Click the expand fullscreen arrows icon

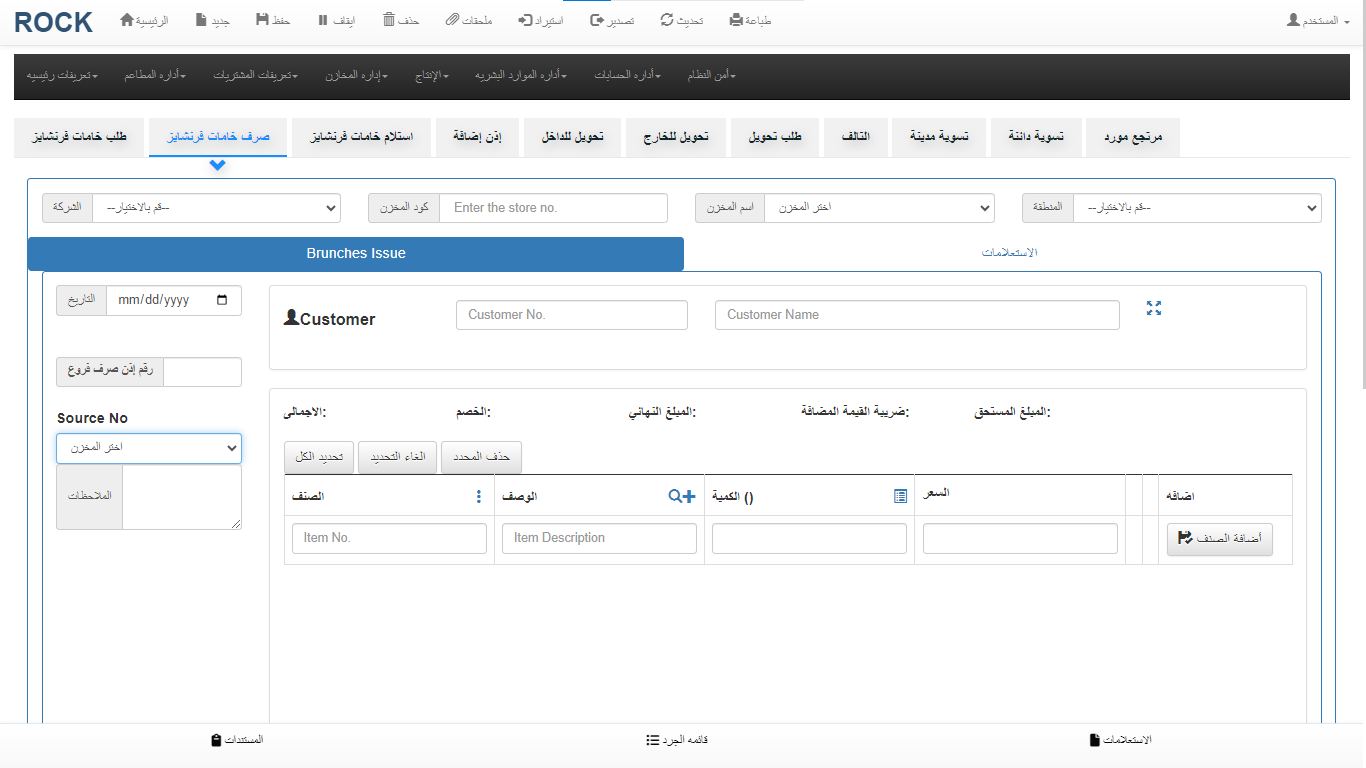pos(1154,309)
